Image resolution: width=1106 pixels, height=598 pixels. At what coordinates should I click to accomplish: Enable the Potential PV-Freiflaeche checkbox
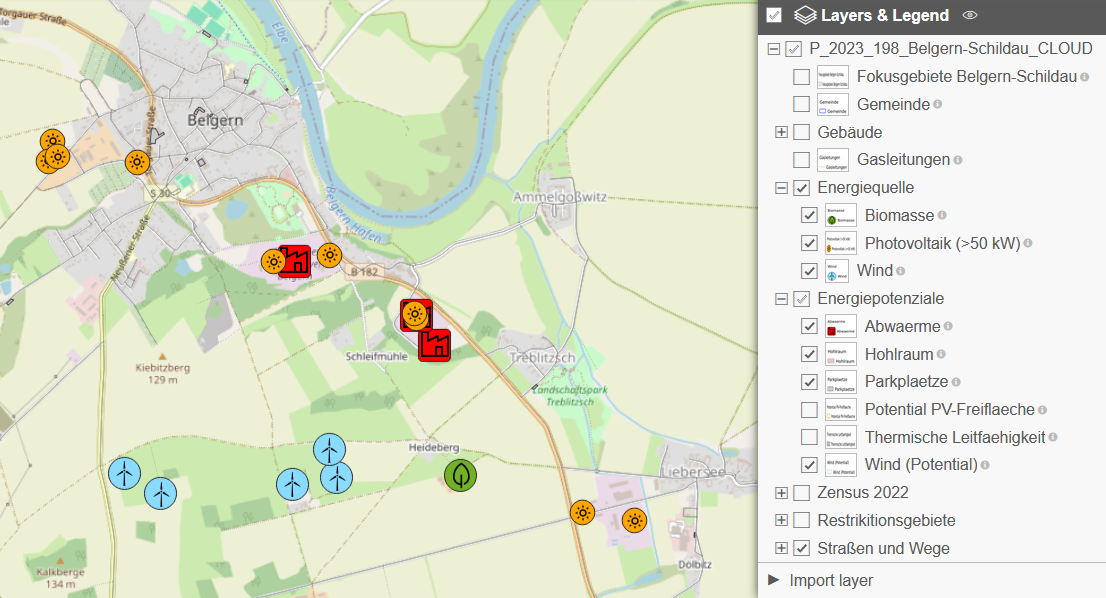pos(809,410)
